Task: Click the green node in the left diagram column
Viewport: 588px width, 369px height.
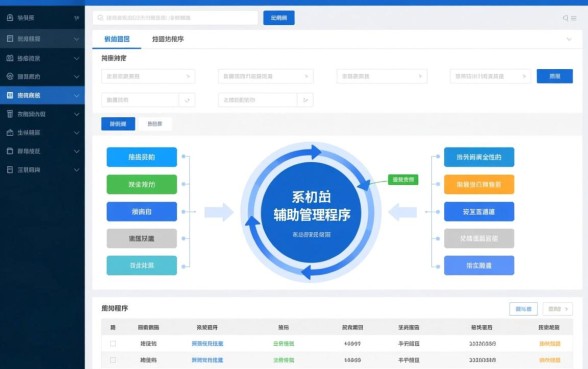Action: (x=142, y=184)
